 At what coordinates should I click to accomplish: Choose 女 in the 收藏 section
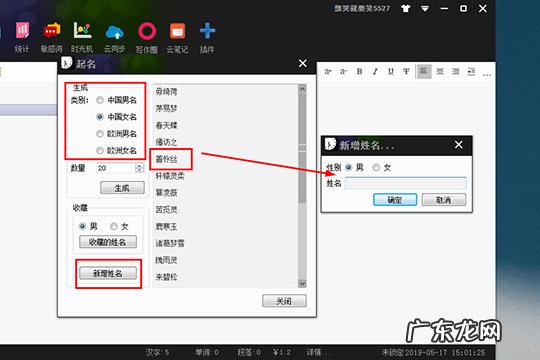[x=114, y=226]
